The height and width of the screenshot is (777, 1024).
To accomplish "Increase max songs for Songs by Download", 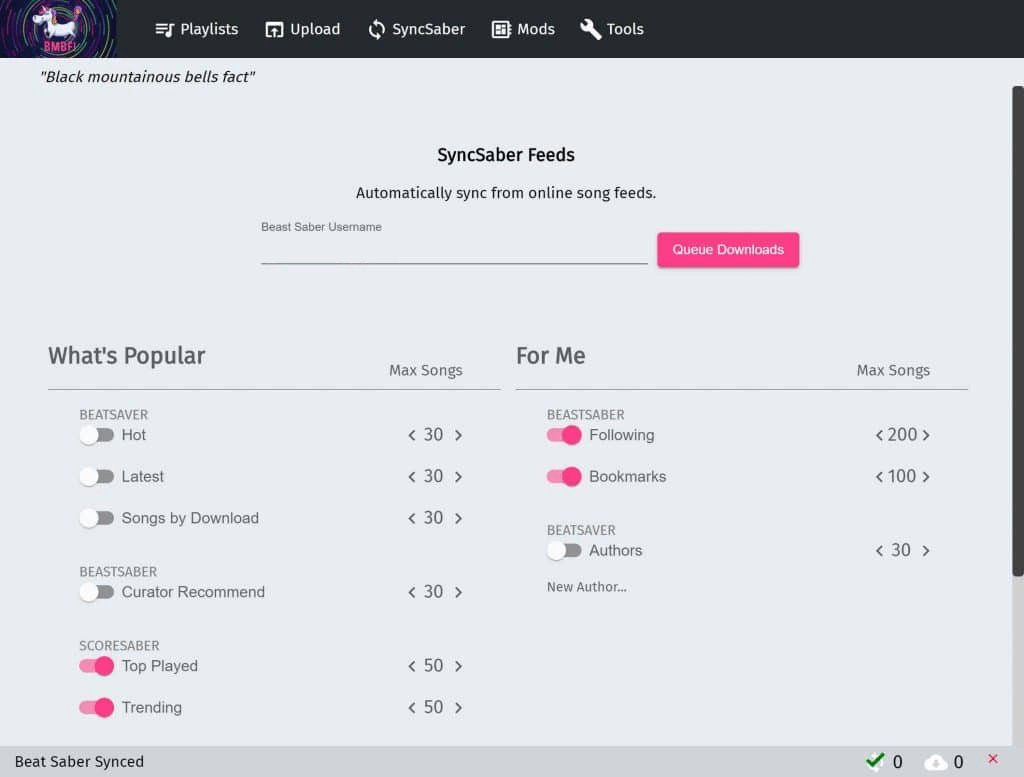I will [458, 518].
